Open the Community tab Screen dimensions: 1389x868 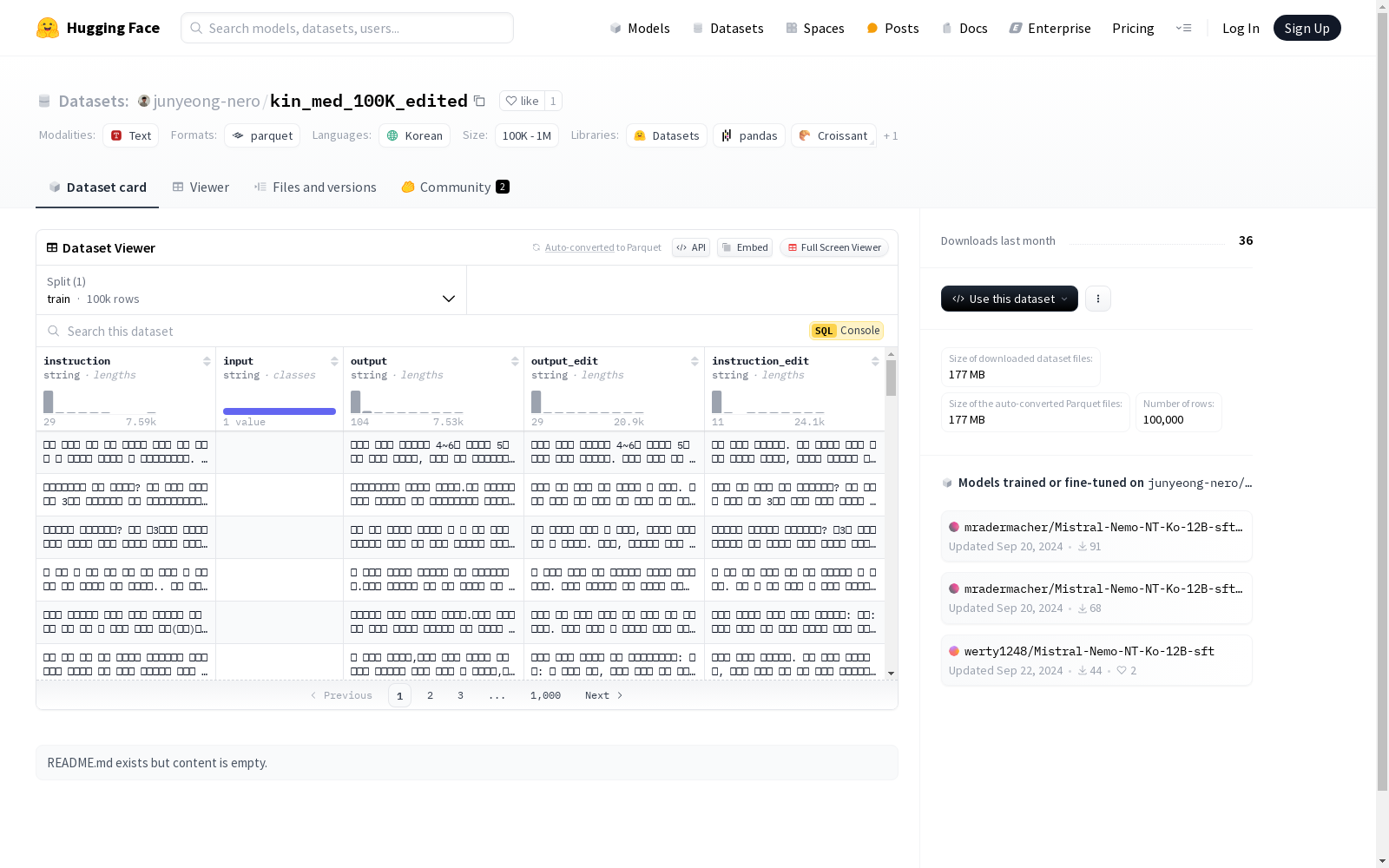[455, 187]
